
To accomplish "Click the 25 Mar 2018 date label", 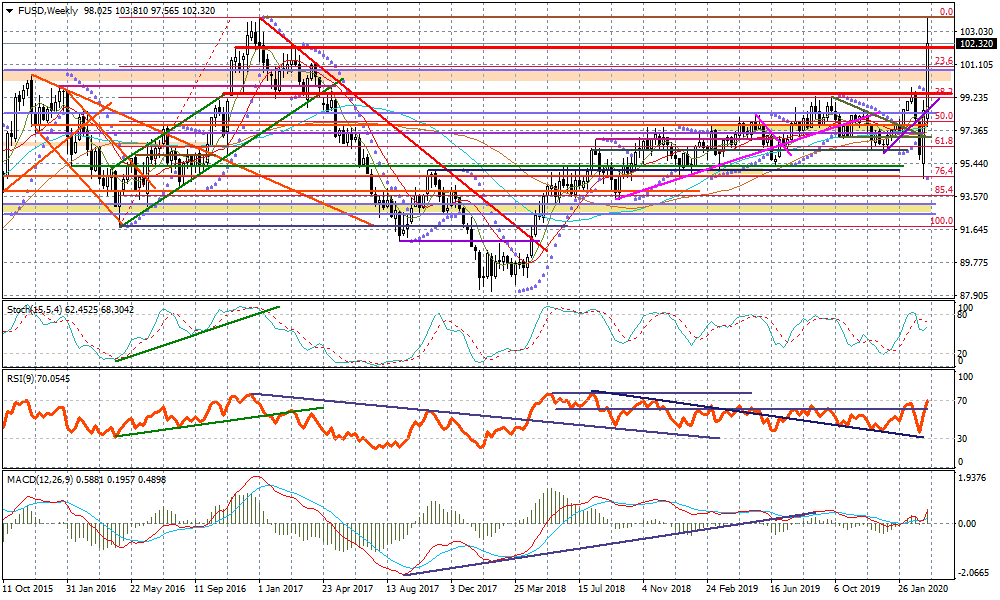I will (x=540, y=589).
